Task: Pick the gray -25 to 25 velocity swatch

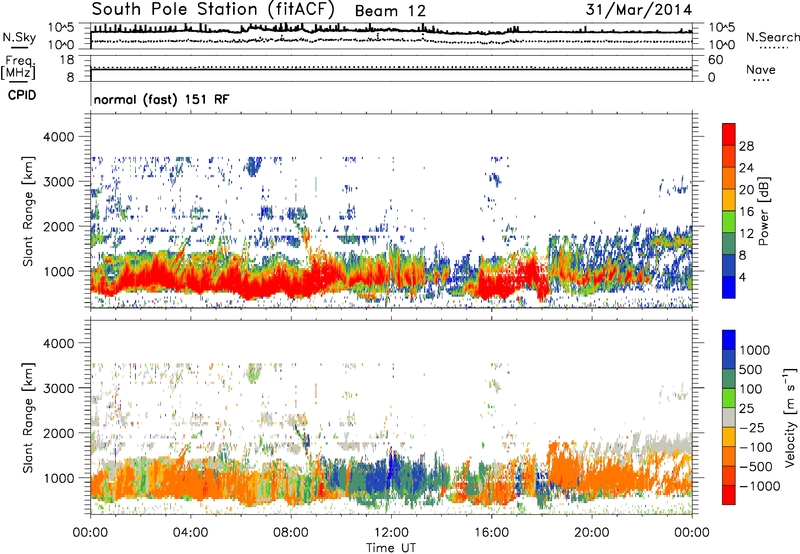Action: coord(729,417)
